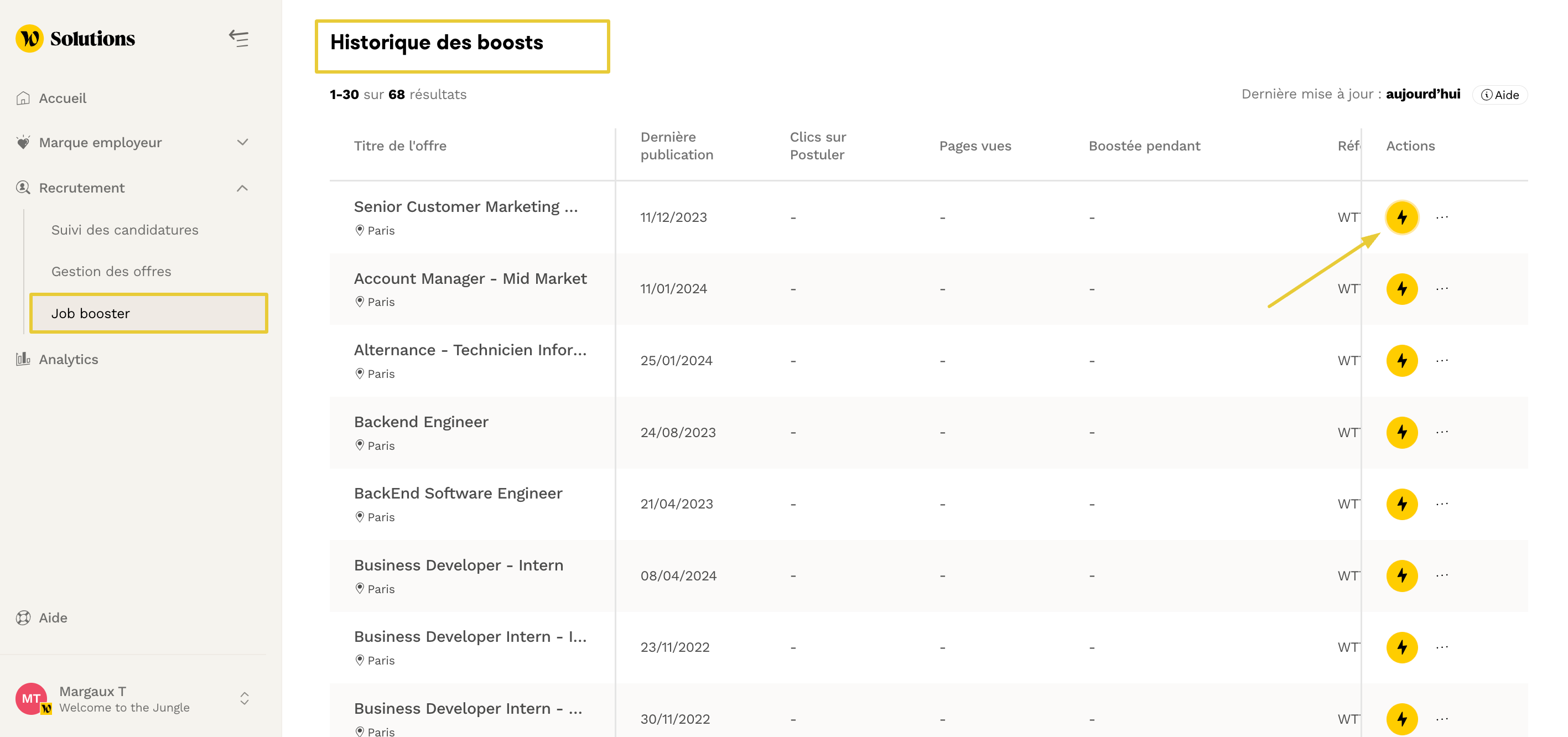Click lightning icon for Backend Engineer row

[x=1401, y=432]
